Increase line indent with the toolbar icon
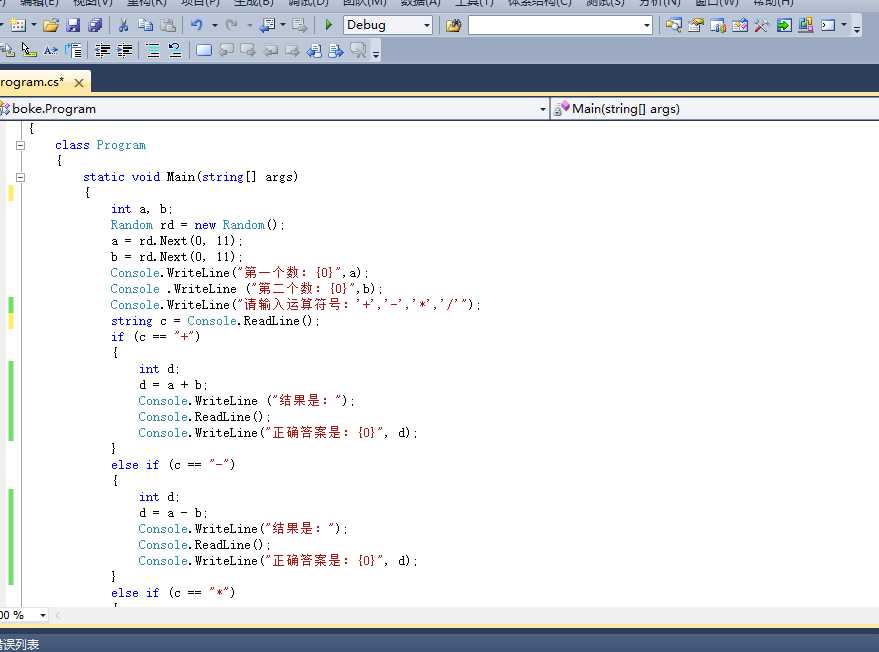The height and width of the screenshot is (652, 879). tap(124, 50)
